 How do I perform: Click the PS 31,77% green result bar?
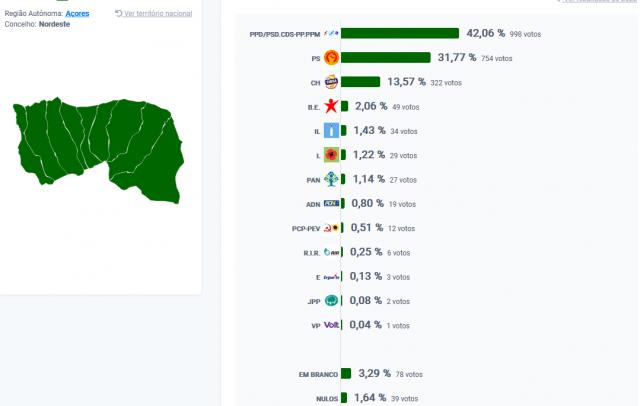pos(386,58)
